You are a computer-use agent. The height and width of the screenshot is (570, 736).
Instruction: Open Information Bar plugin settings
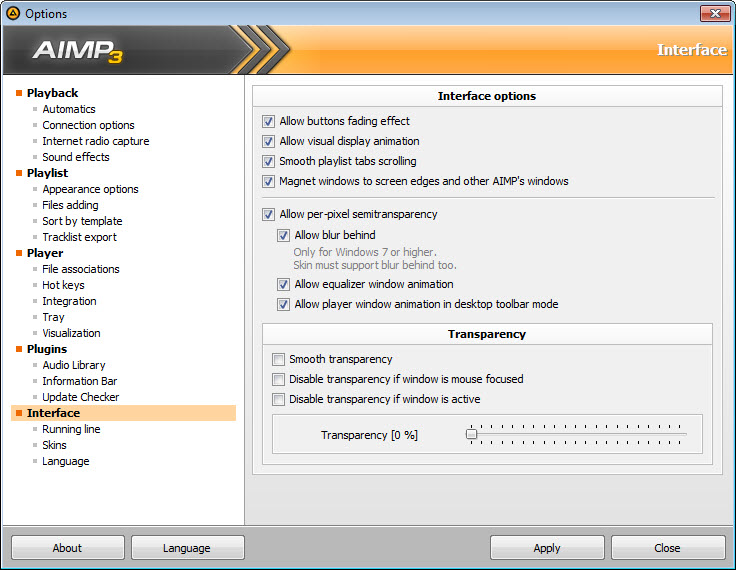click(x=80, y=381)
